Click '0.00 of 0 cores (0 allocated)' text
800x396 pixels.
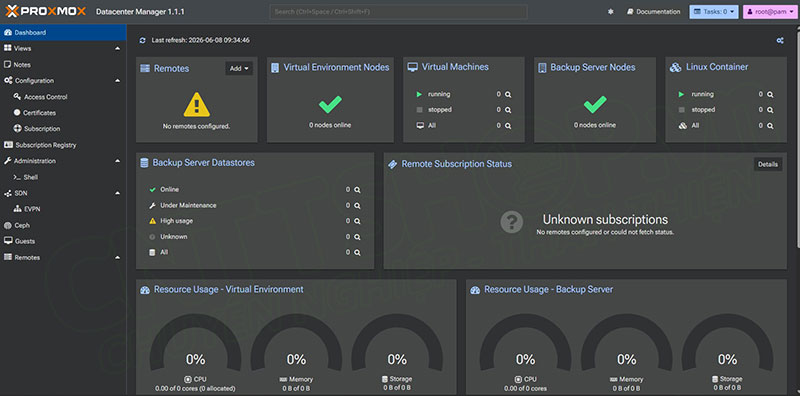pos(195,388)
